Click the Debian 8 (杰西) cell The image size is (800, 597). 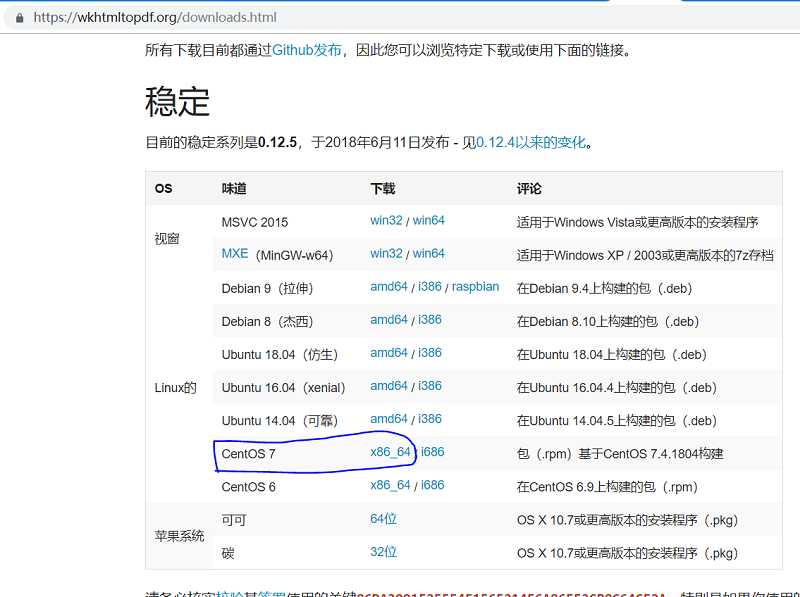pyautogui.click(x=267, y=322)
